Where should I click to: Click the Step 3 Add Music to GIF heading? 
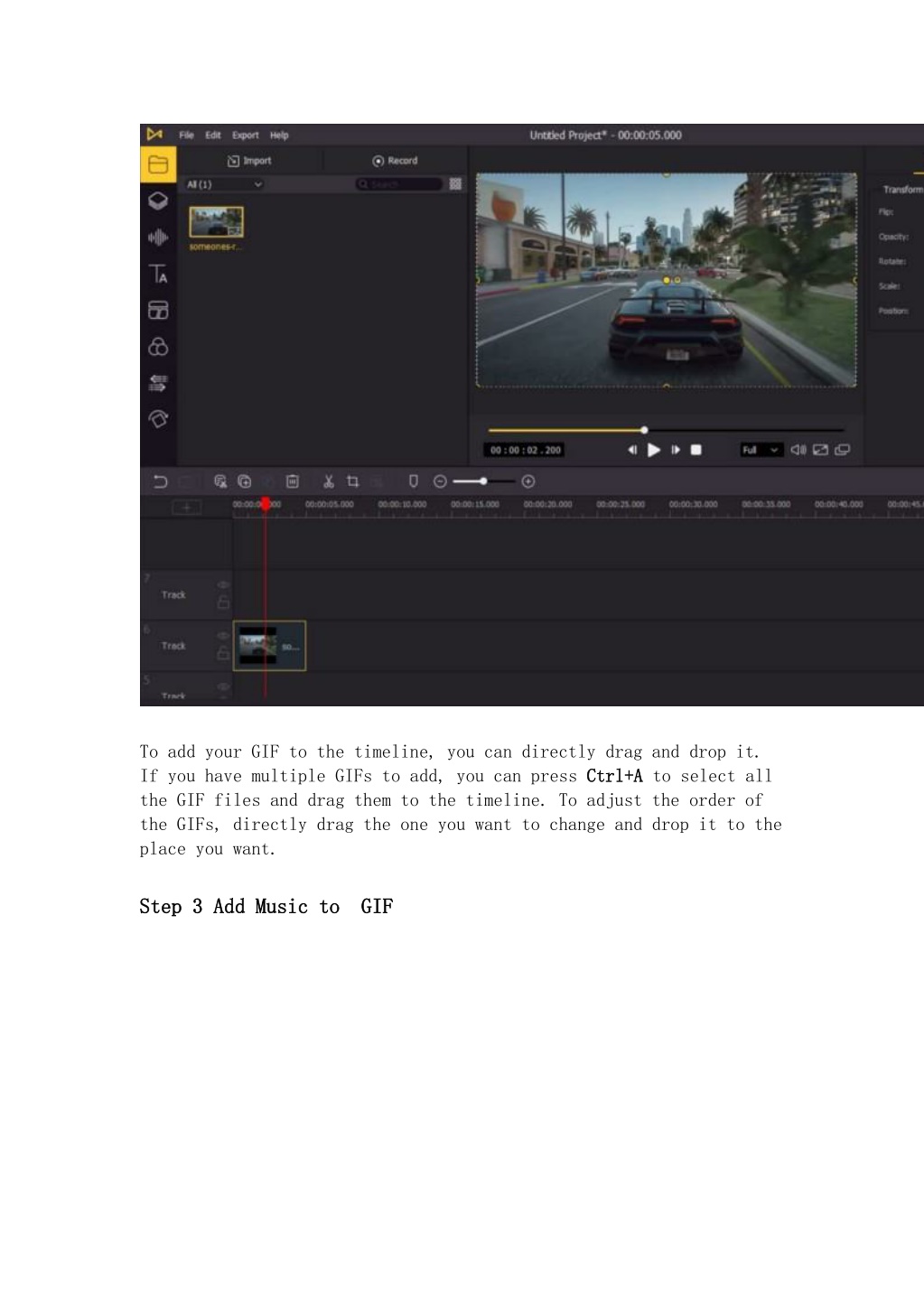coord(266,907)
